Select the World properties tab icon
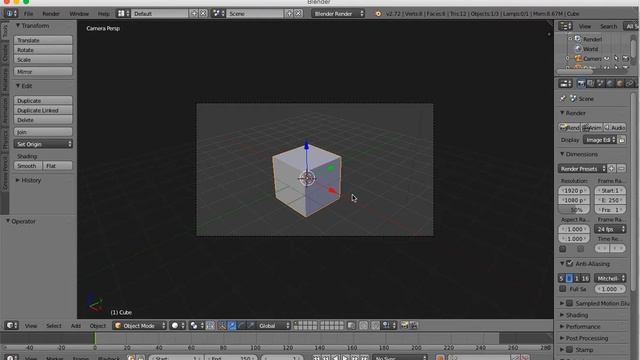 [x=610, y=83]
